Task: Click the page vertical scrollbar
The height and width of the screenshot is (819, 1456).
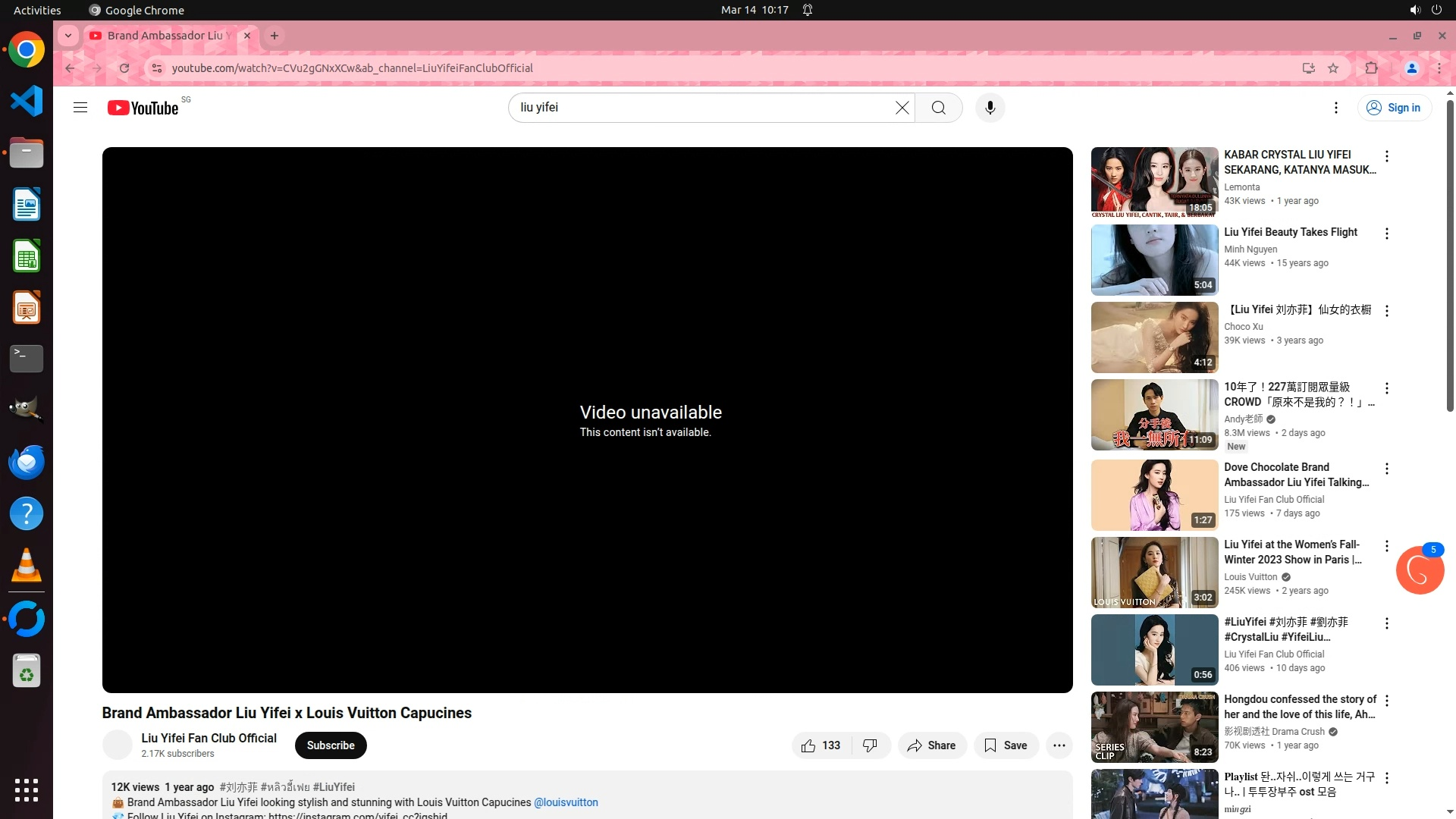Action: (1450, 258)
